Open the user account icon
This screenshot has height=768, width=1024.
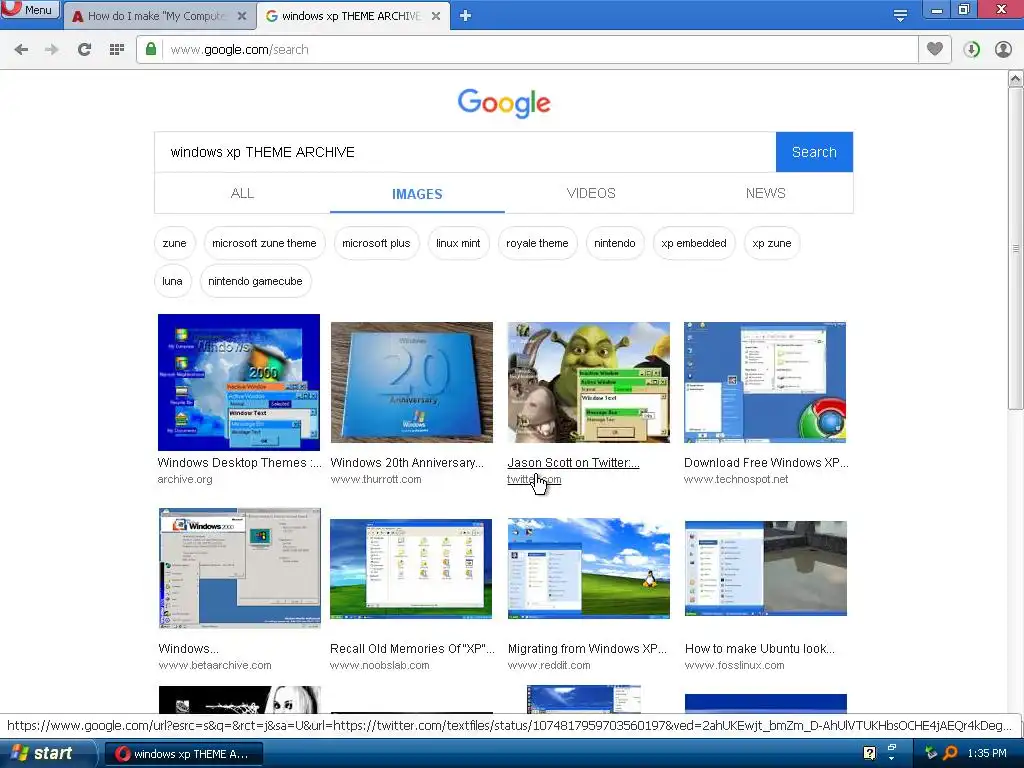click(1003, 50)
